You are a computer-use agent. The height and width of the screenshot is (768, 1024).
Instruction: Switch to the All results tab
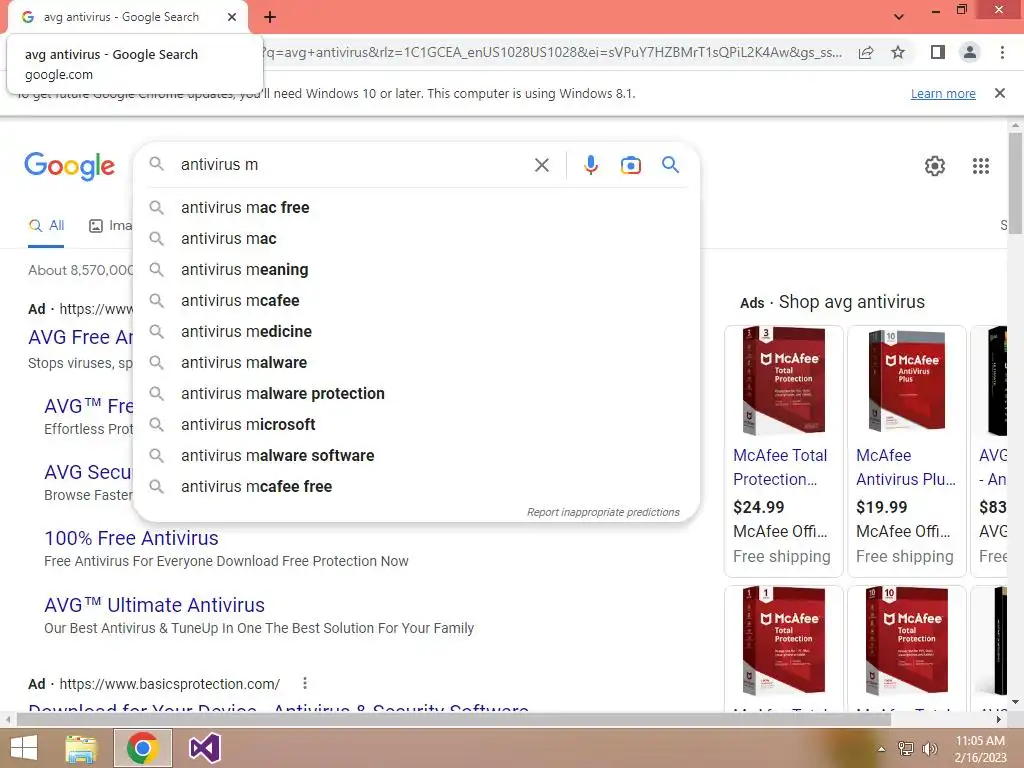point(46,226)
